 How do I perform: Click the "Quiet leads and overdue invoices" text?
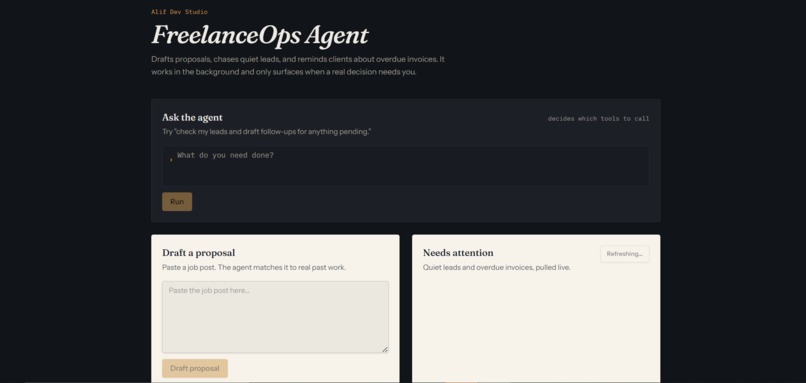coord(497,268)
